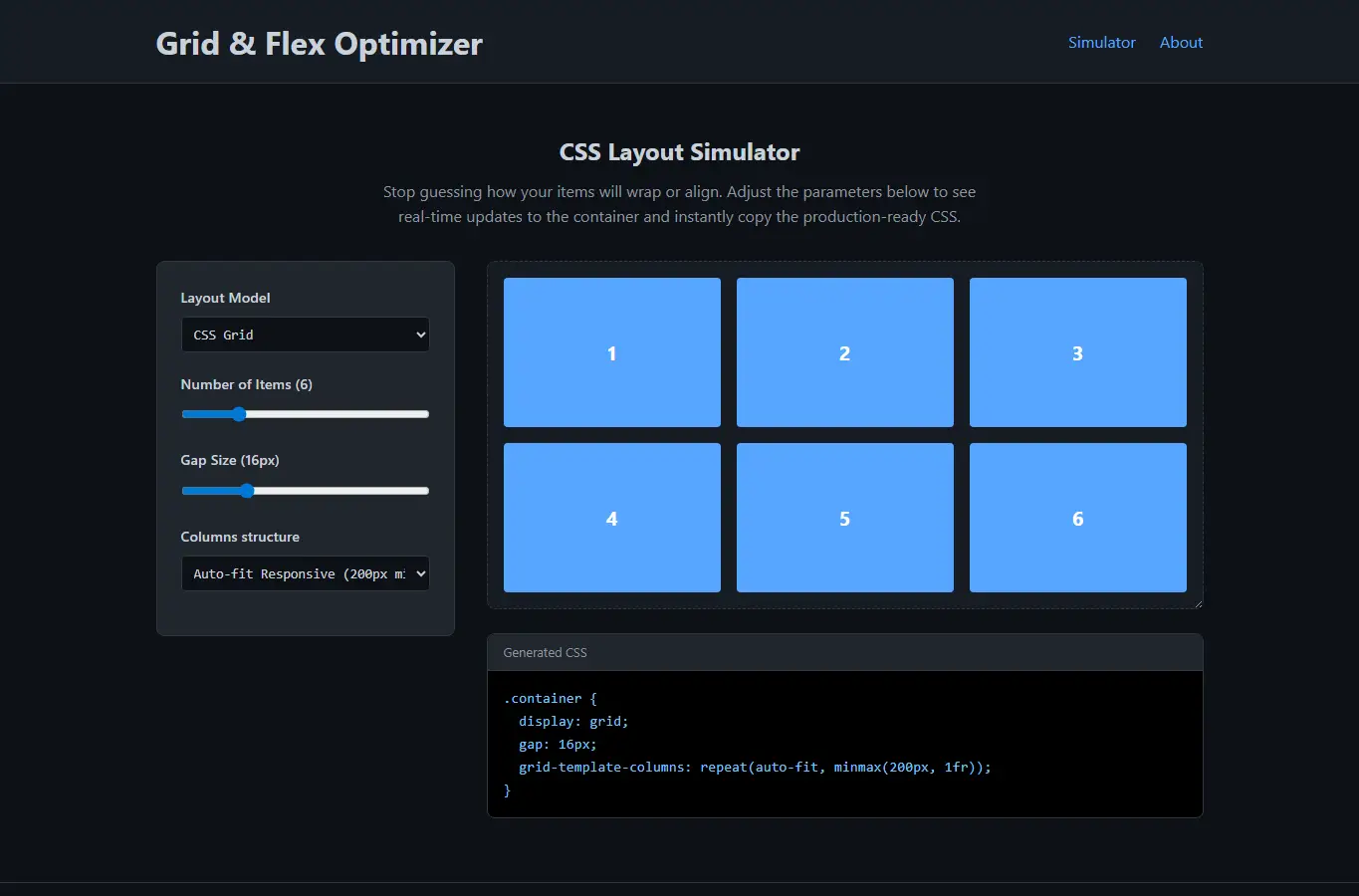Click the preview container resize handle

[x=1197, y=602]
